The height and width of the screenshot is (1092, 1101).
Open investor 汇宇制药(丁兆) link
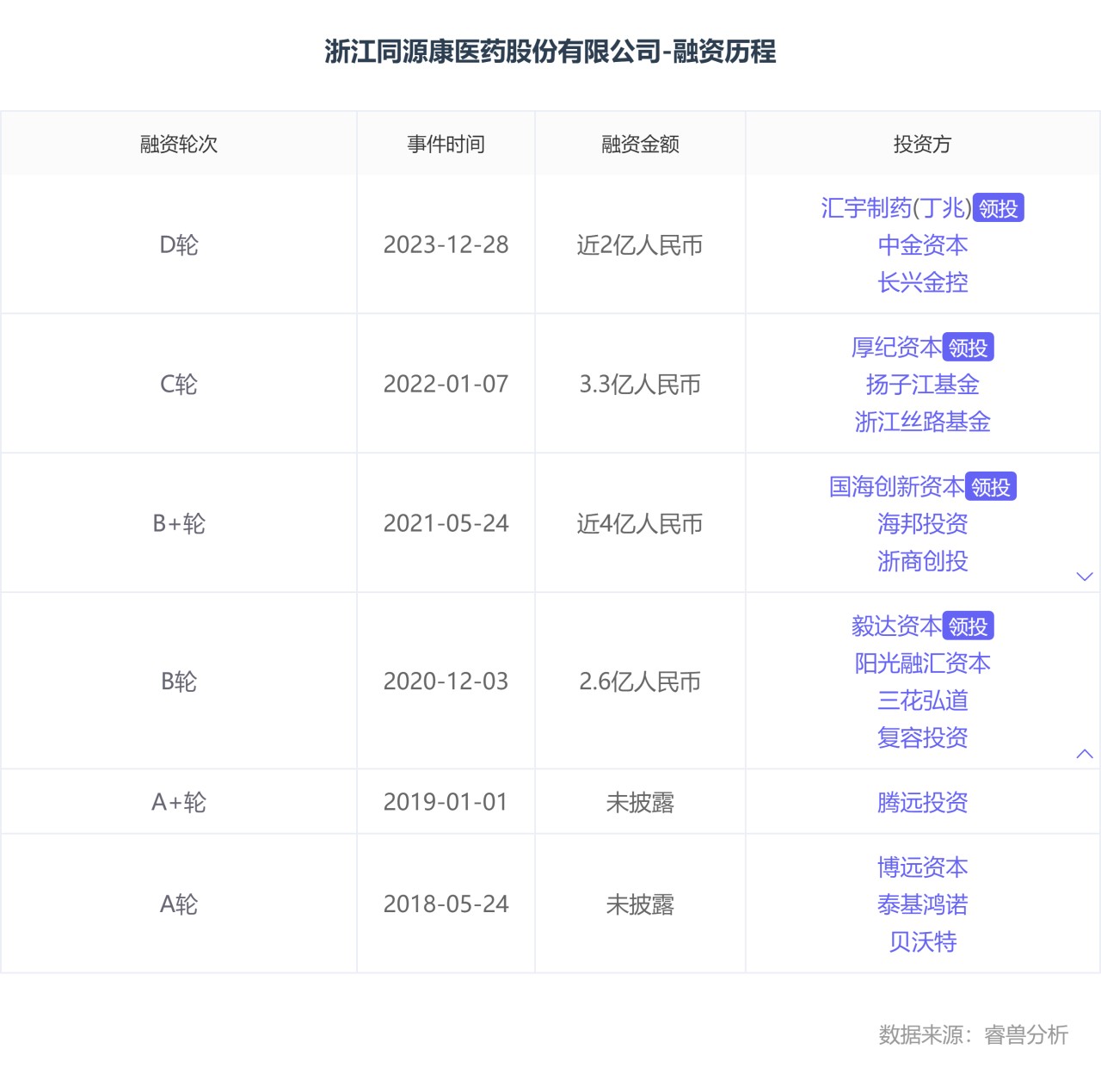click(x=896, y=208)
